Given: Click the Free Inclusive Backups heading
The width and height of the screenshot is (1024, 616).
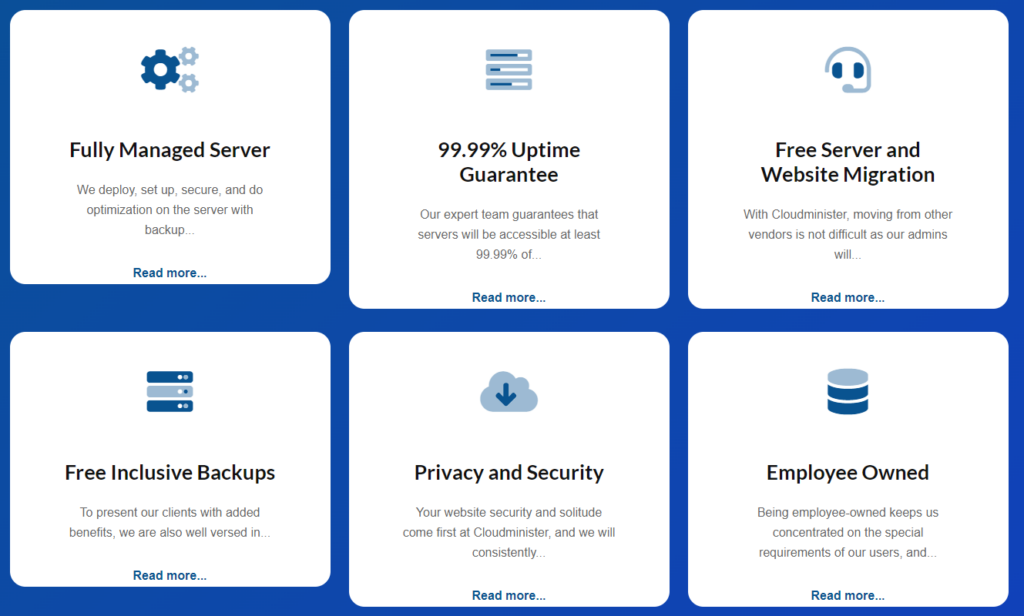Looking at the screenshot, I should coord(170,472).
